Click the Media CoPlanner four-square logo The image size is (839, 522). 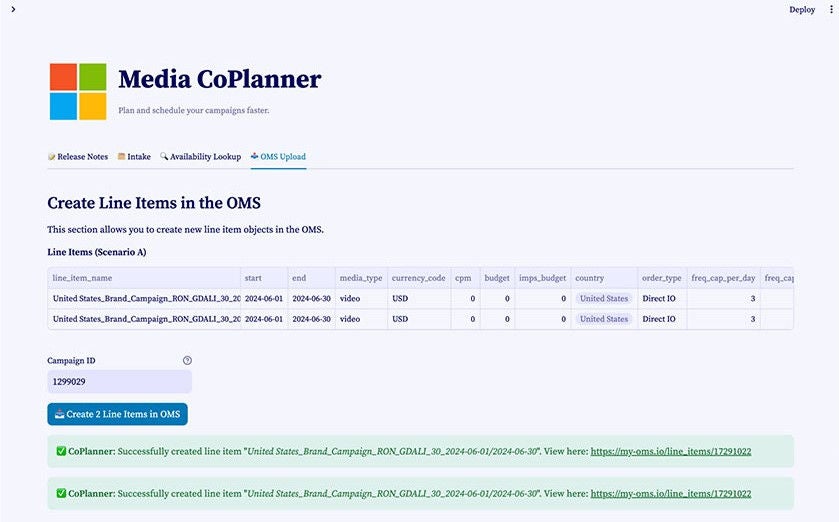coord(78,91)
